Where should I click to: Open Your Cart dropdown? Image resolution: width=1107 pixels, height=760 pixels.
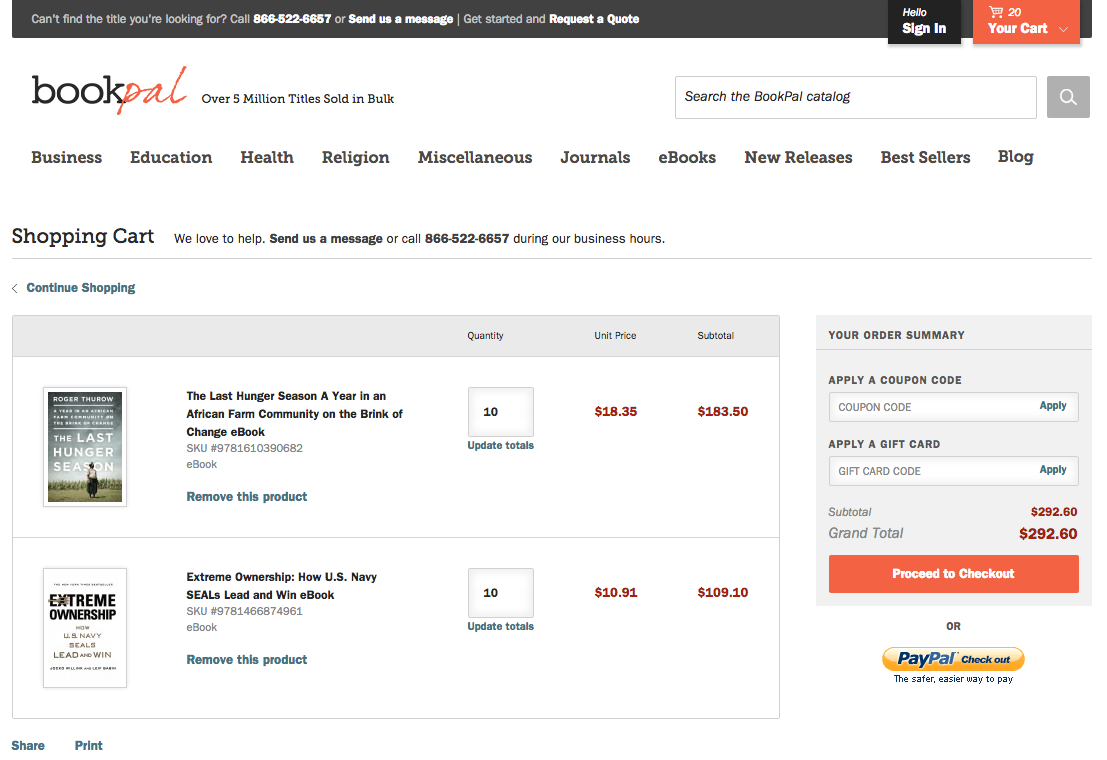point(1026,21)
